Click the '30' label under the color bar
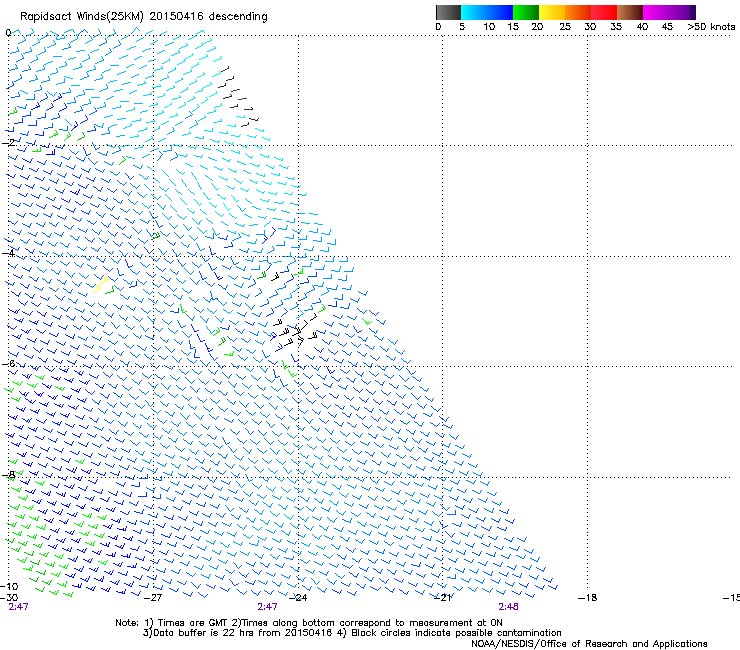The height and width of the screenshot is (650, 740). coord(590,27)
